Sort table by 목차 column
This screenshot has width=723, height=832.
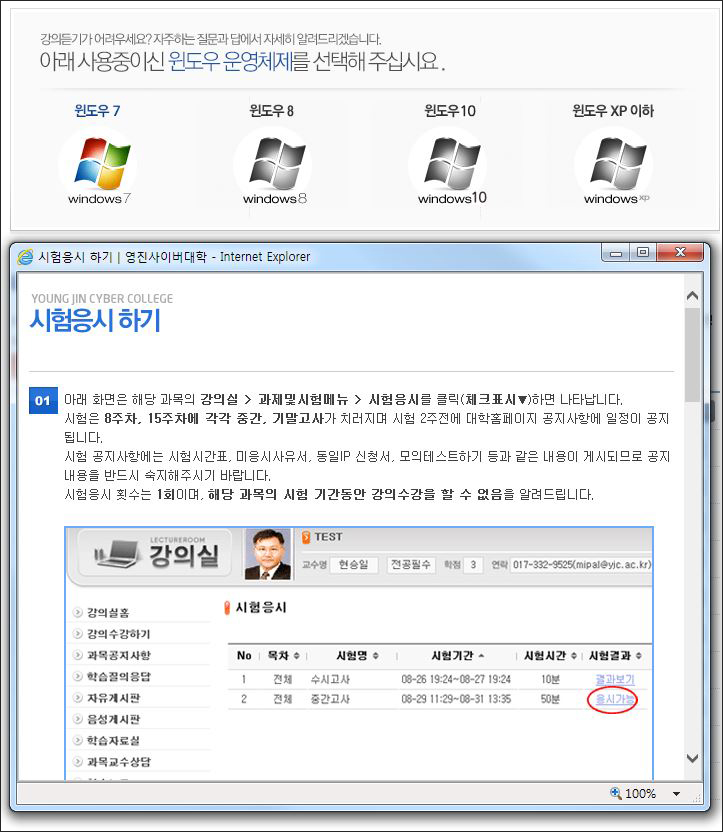(x=283, y=656)
